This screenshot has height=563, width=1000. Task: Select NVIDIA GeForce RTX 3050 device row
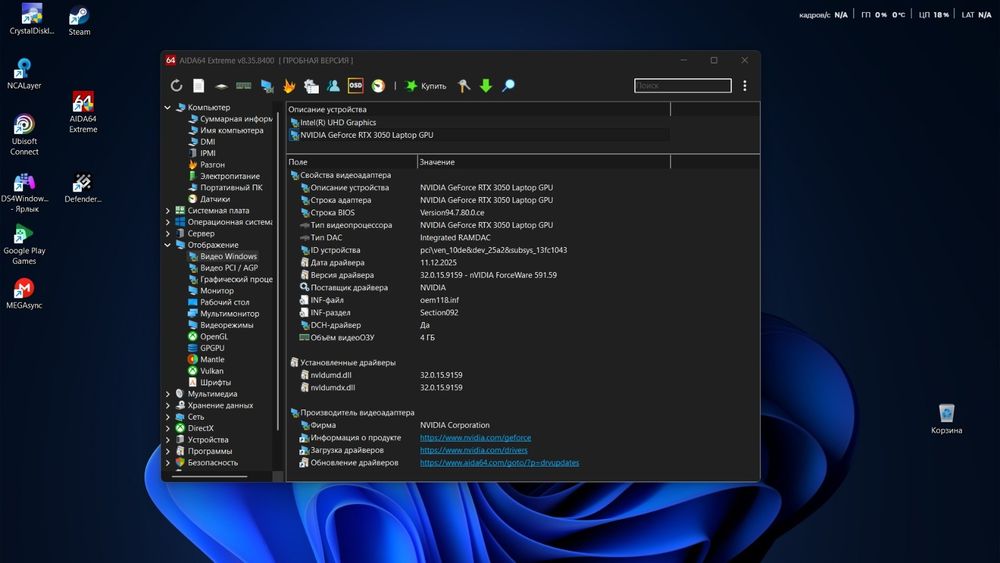tap(479, 135)
